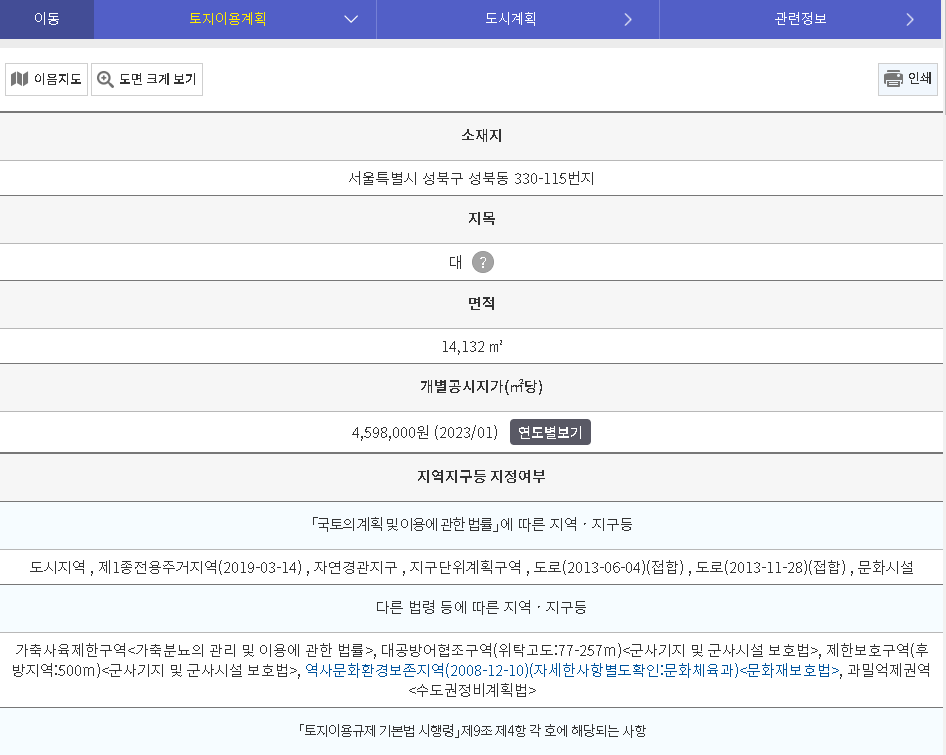Image resolution: width=946 pixels, height=755 pixels.
Task: Launch the 이음지도 map viewer
Action: point(46,79)
